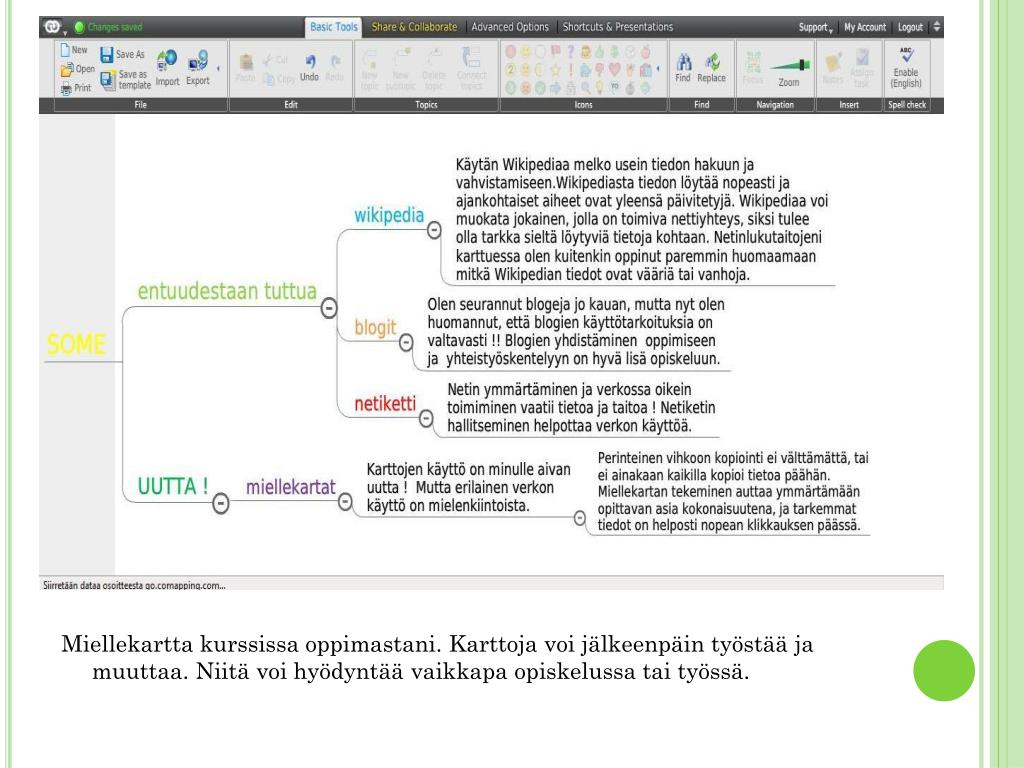Click the Assign task icon
The width and height of the screenshot is (1024, 768).
click(862, 57)
